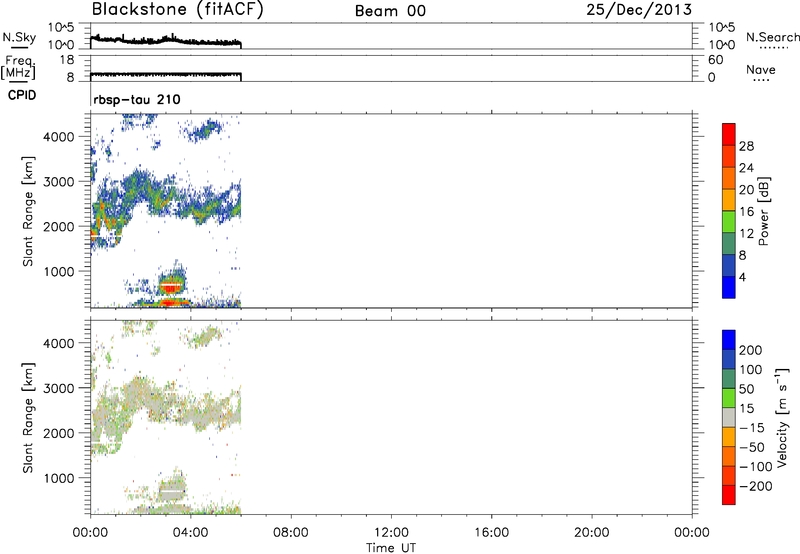Click the '16' power scale value

(x=746, y=212)
